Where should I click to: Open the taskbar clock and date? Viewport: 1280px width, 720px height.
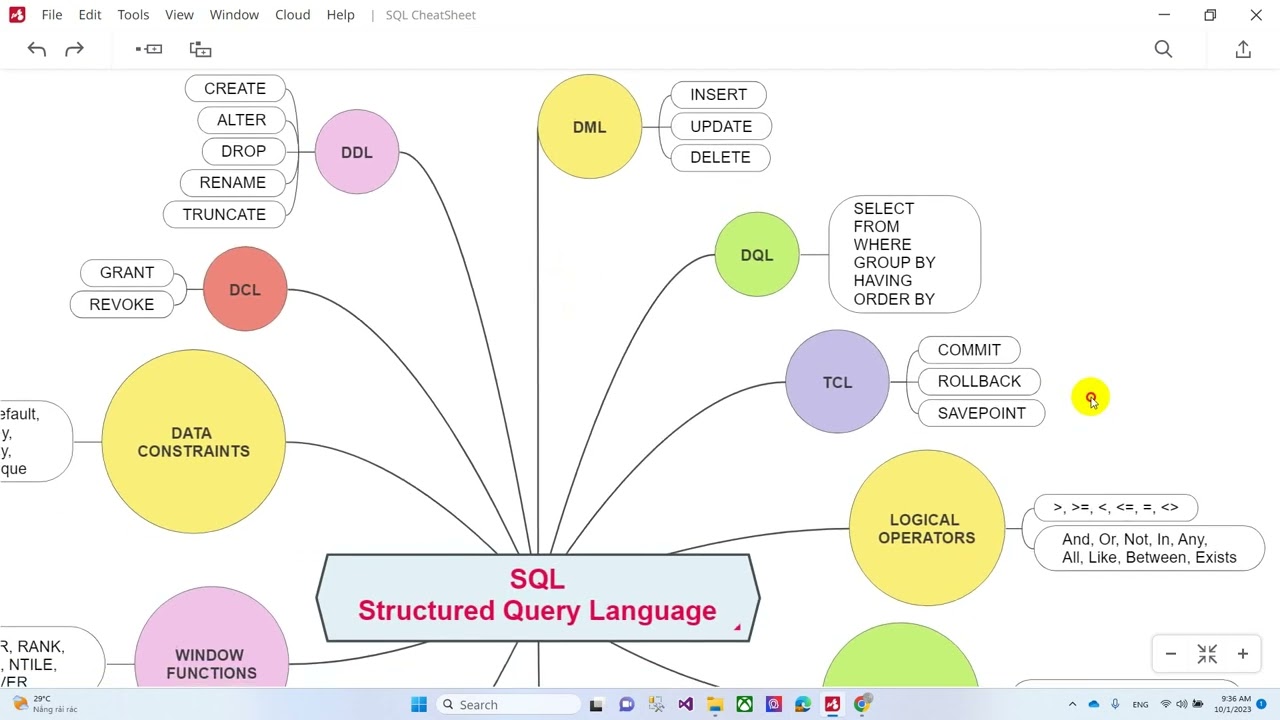(1233, 705)
